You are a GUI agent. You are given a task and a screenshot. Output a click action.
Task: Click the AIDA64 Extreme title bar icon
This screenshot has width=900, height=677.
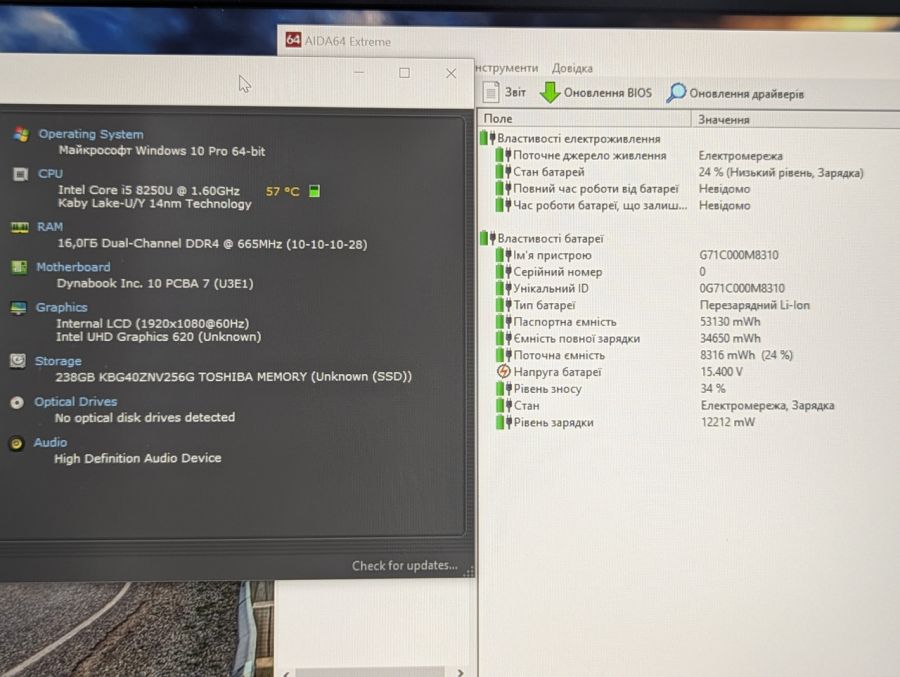(293, 40)
